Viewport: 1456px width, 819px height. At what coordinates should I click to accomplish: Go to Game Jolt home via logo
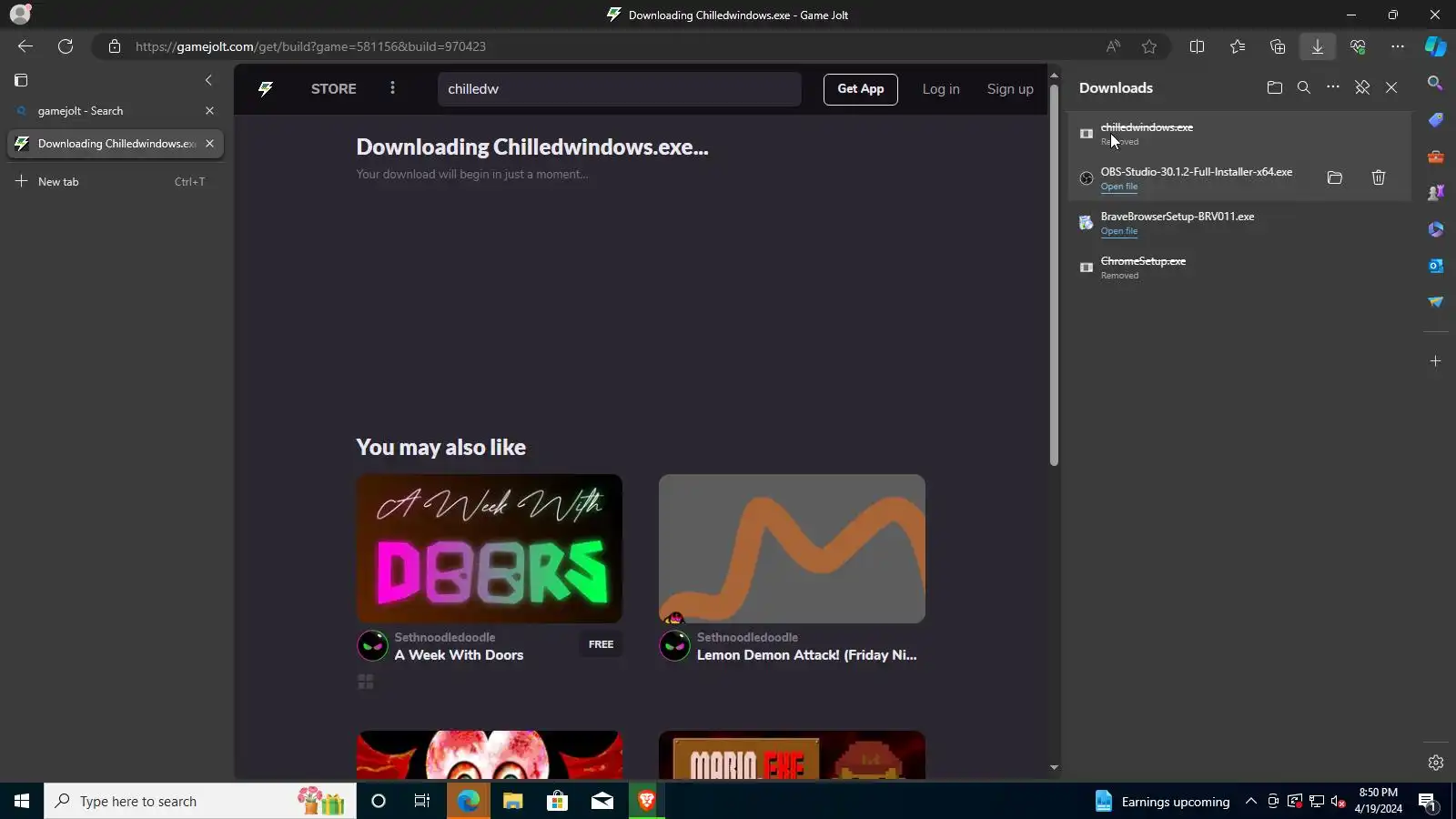point(266,89)
